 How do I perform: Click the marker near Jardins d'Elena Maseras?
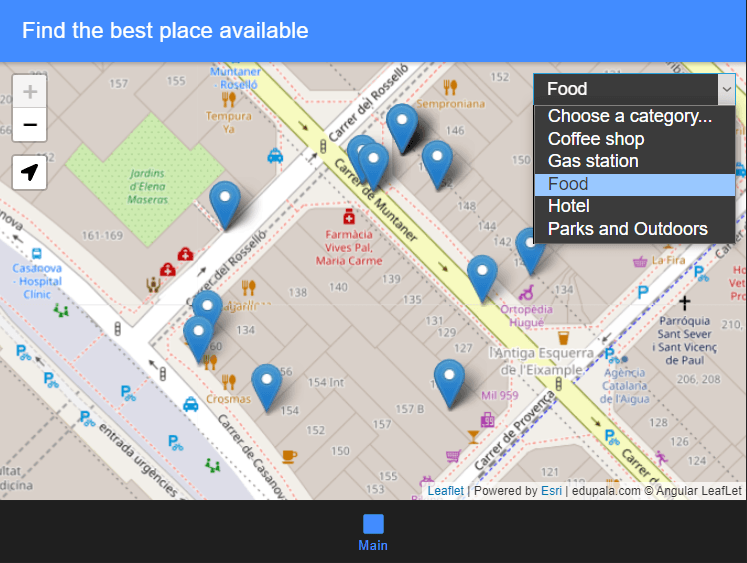tap(225, 204)
